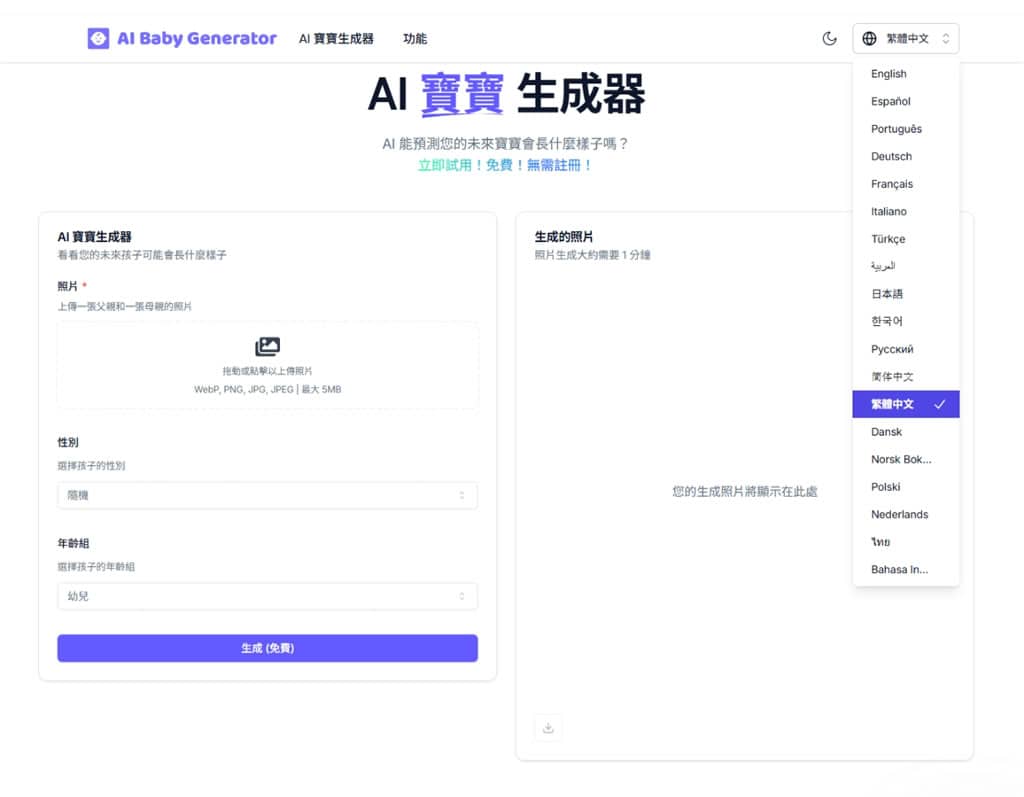Select Português from language list
1024x797 pixels.
(x=906, y=129)
